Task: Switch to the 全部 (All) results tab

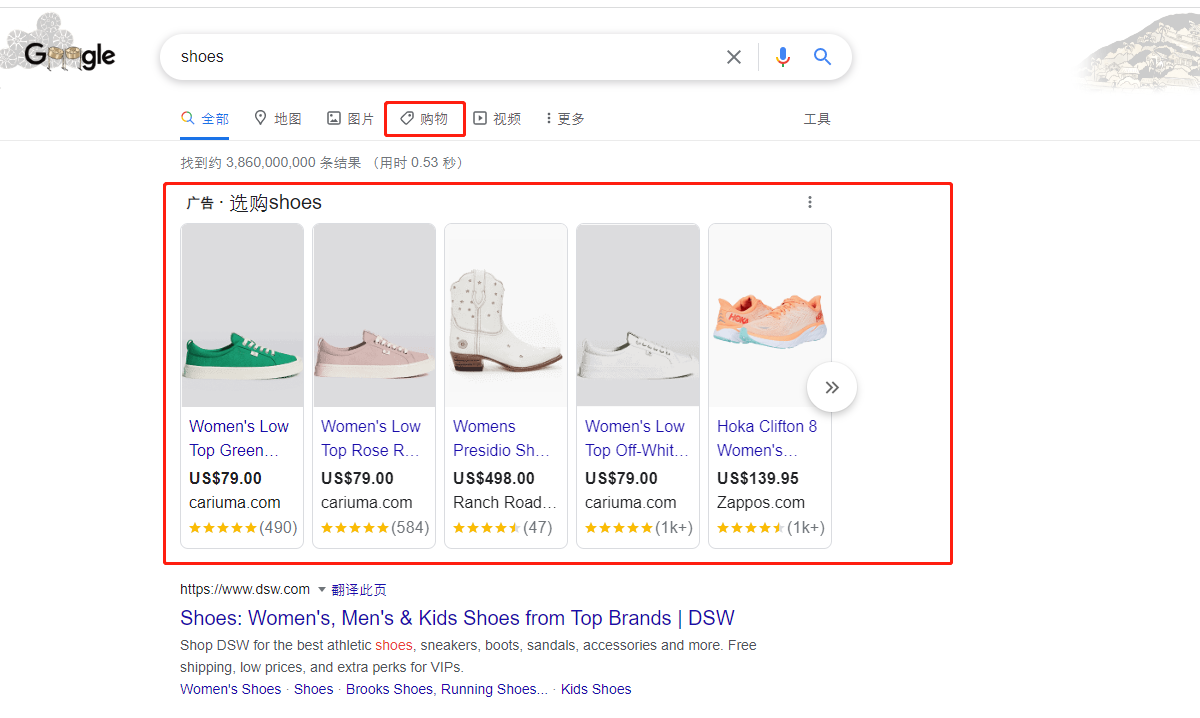Action: click(x=204, y=117)
